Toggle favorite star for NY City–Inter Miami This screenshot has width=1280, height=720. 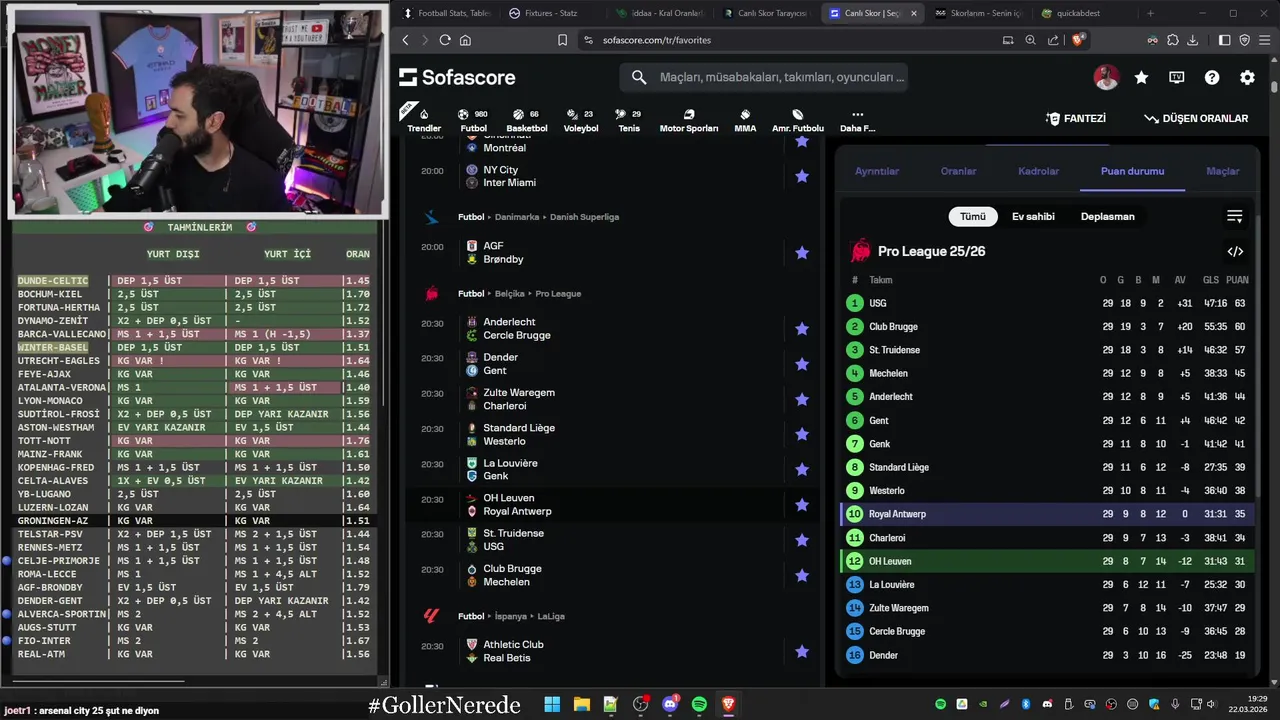coord(801,176)
